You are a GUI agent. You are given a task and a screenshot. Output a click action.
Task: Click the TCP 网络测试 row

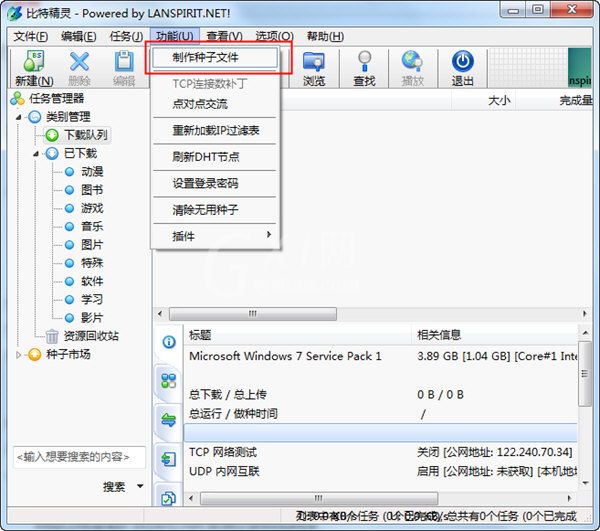(381, 452)
